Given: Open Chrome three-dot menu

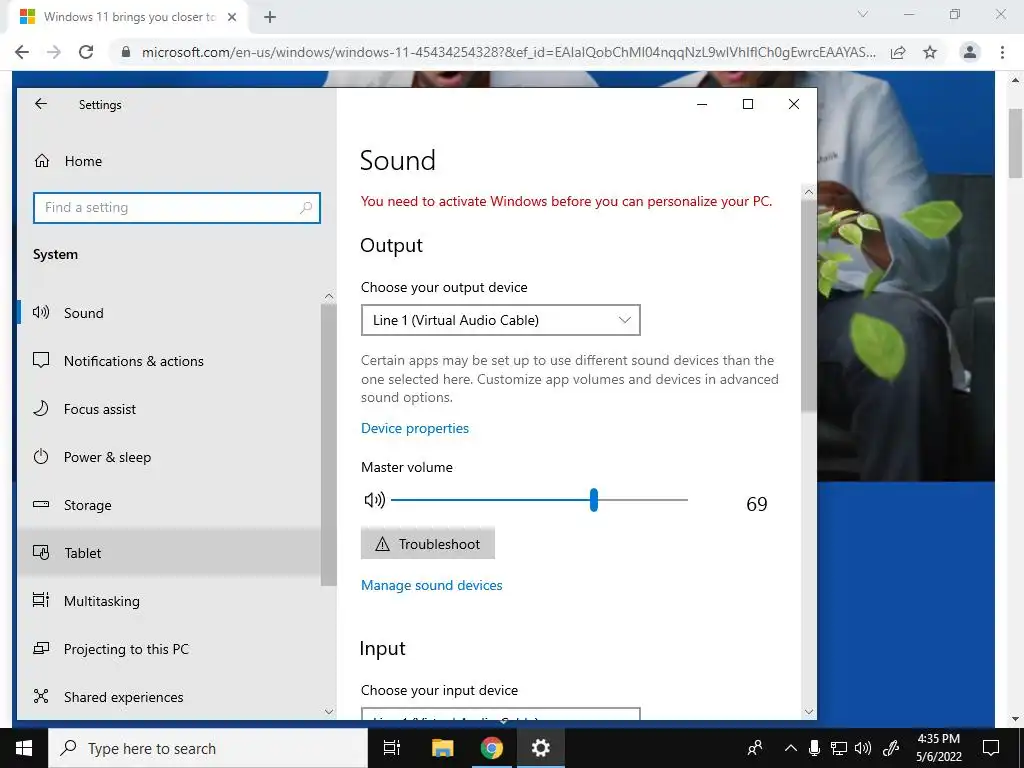Looking at the screenshot, I should (1002, 52).
